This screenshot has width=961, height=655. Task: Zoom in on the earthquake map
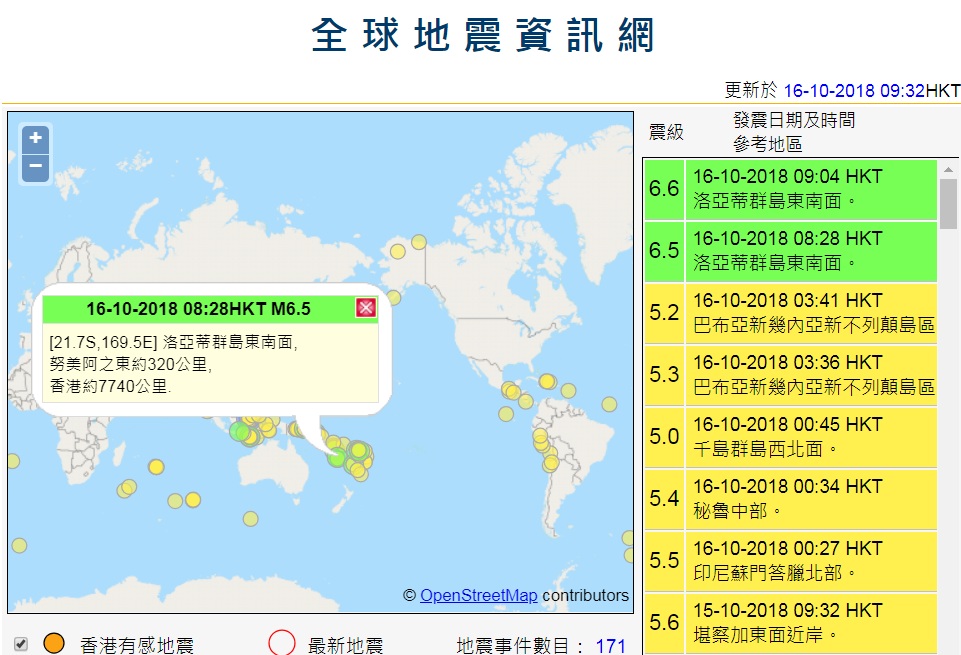[x=36, y=138]
